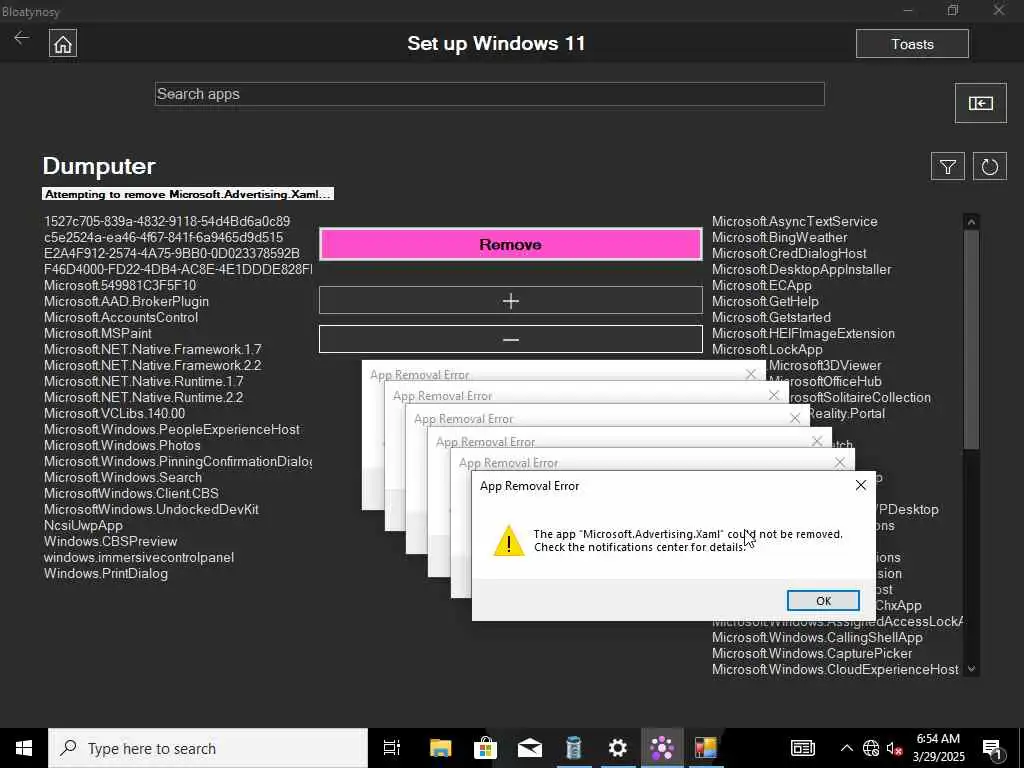Screen dimensions: 1024x768
Task: Select MicrosoftWindows.Client.CBS entry
Action: tap(131, 494)
